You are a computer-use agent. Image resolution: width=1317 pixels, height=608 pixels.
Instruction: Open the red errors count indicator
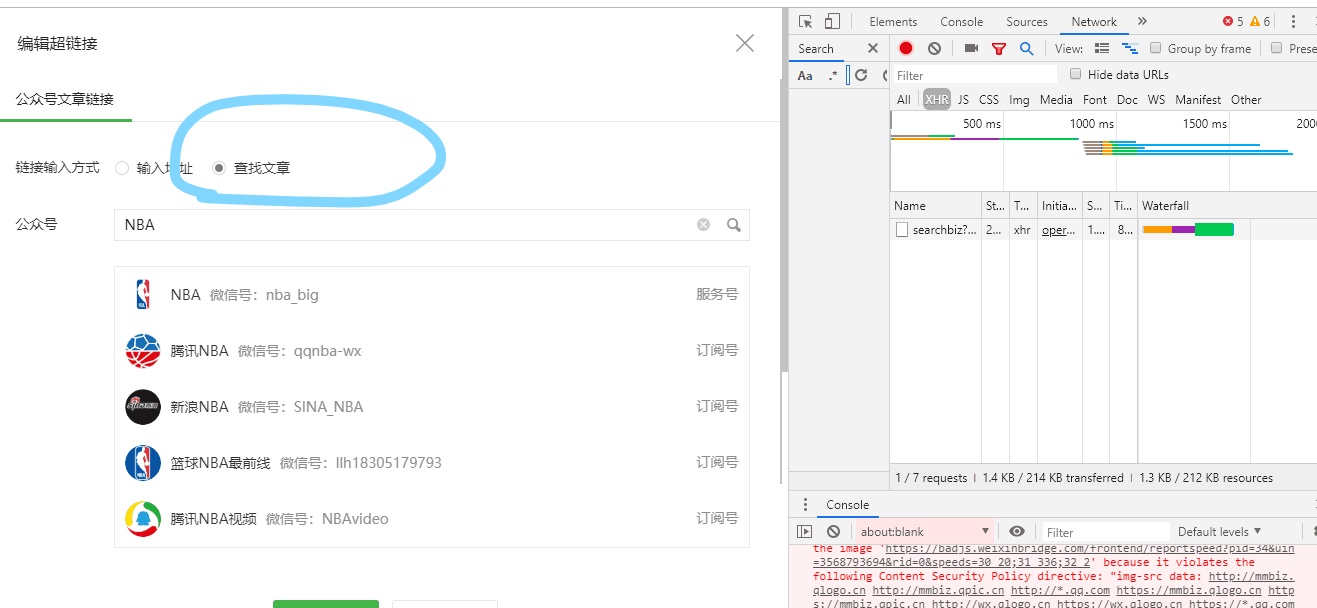point(1233,22)
